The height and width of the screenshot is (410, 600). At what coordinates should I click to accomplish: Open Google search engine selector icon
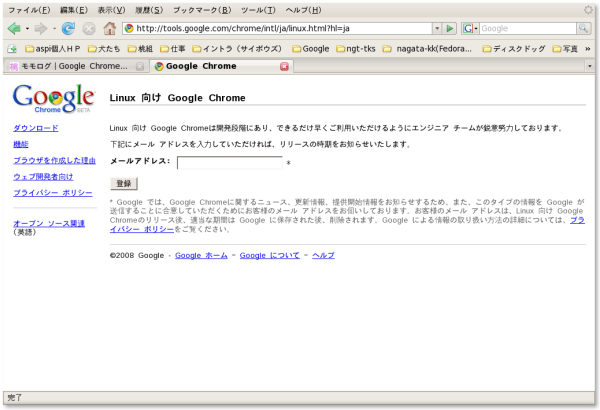tap(470, 28)
